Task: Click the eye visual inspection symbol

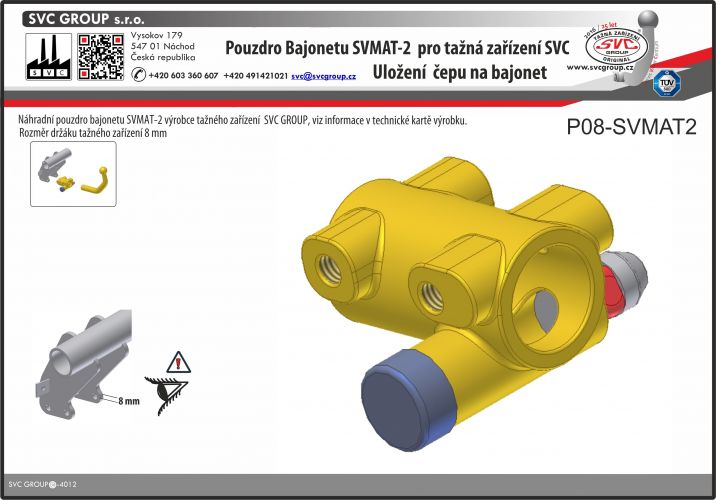Action: click(x=166, y=395)
